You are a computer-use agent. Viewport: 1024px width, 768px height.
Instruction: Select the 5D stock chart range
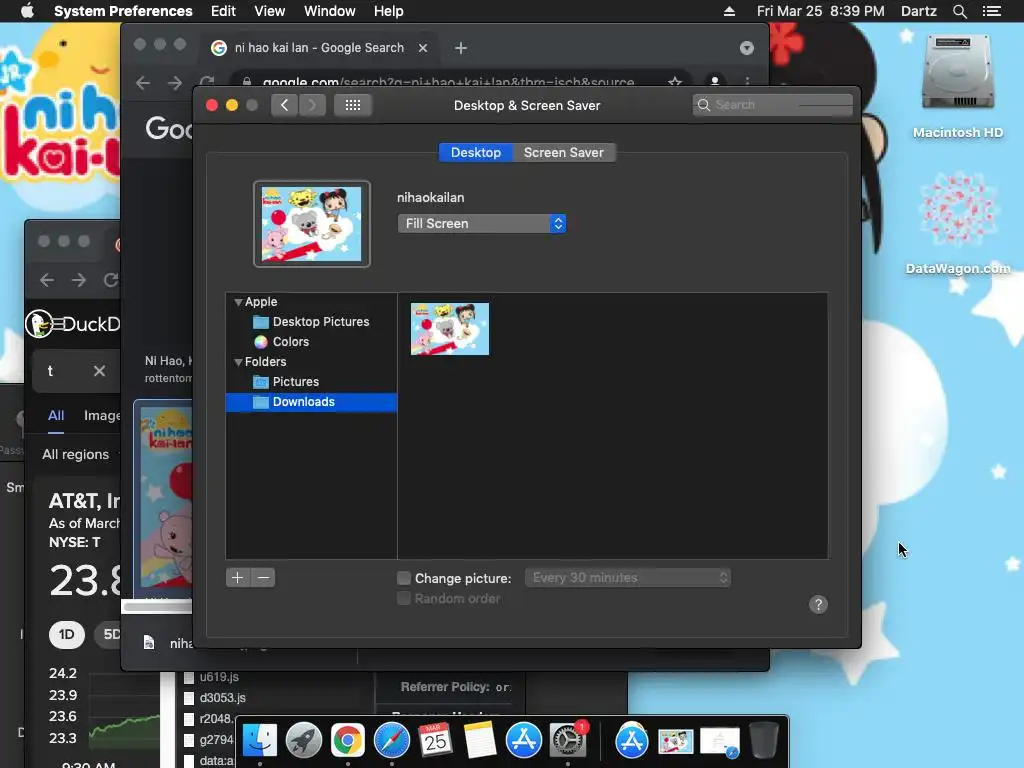(x=109, y=635)
